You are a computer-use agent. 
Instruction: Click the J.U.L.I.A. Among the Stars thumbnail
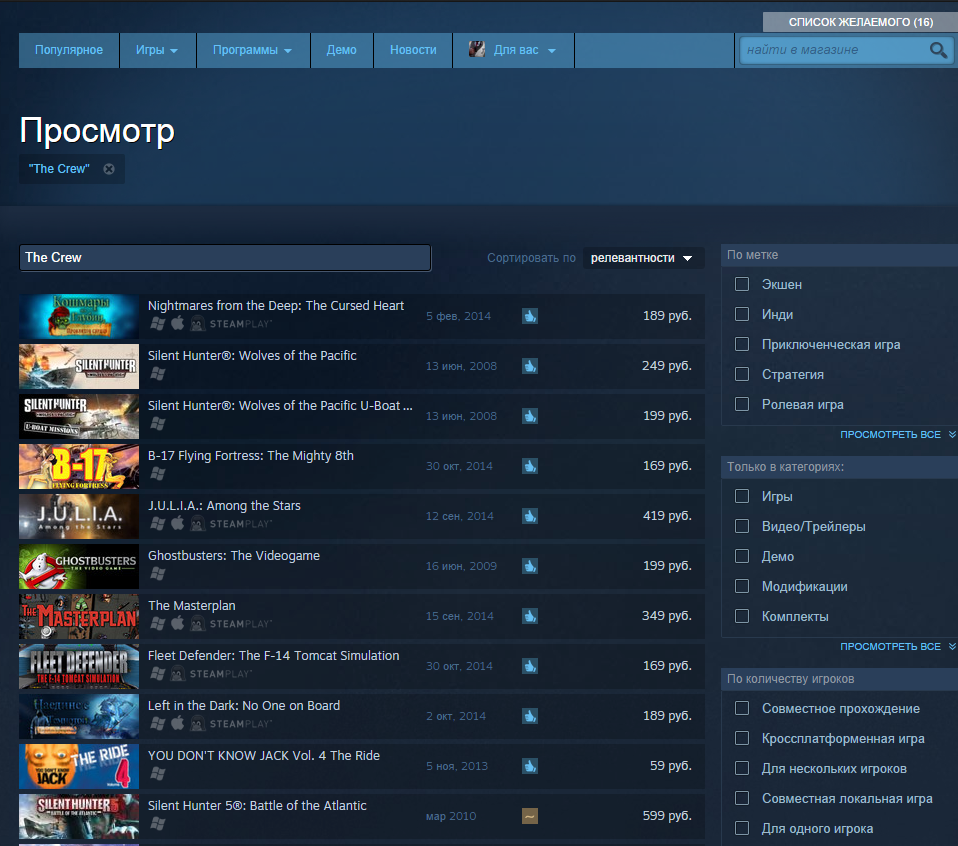[x=79, y=516]
